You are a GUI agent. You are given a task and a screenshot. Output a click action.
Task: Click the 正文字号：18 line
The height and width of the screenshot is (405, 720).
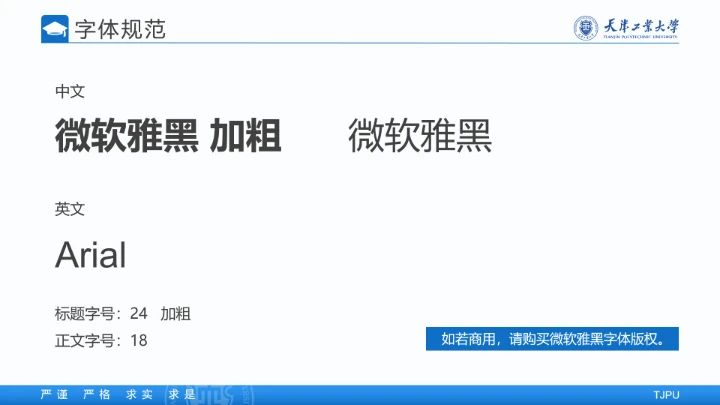[x=101, y=340]
